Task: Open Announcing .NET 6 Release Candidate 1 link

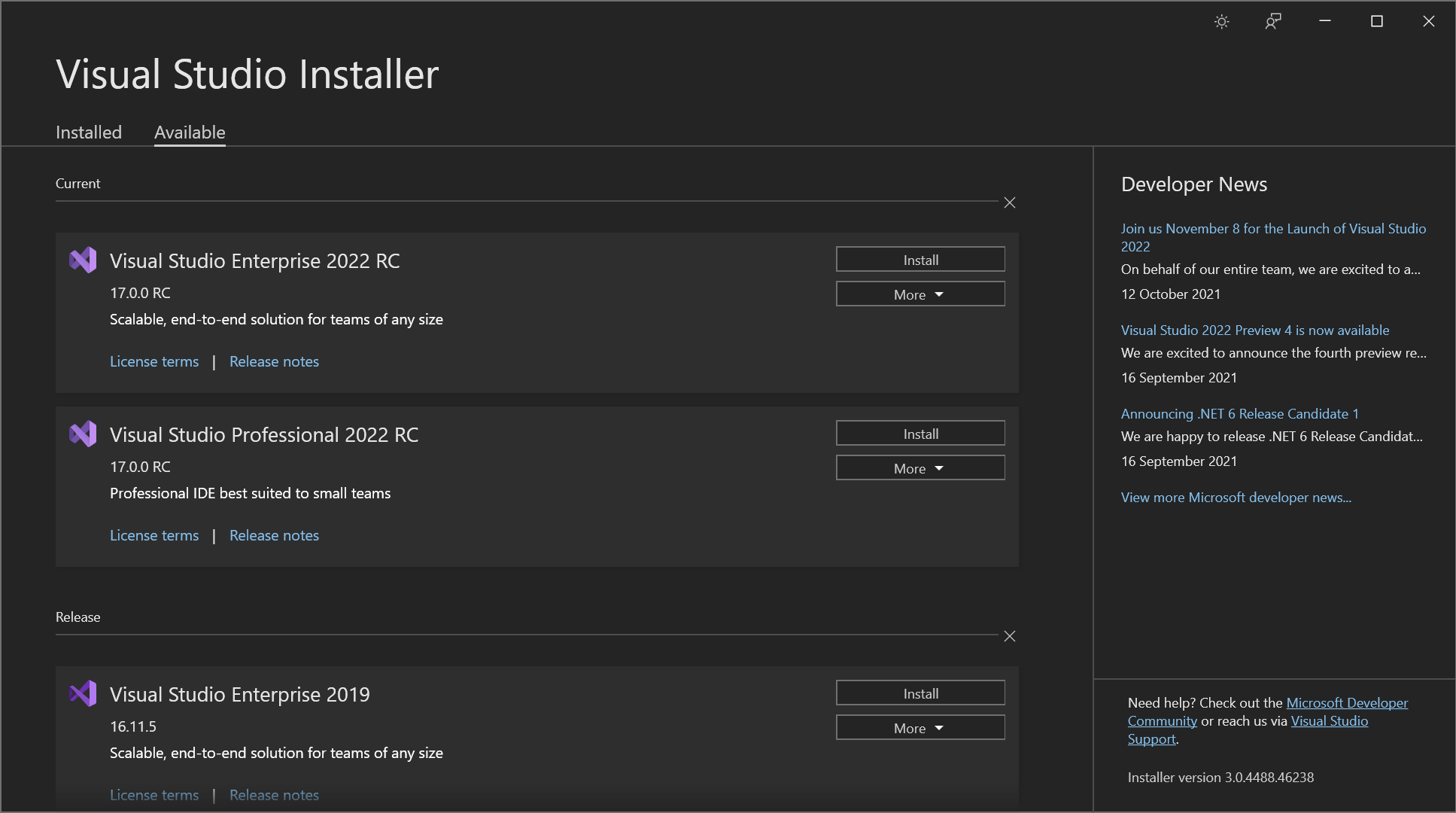Action: click(1240, 414)
